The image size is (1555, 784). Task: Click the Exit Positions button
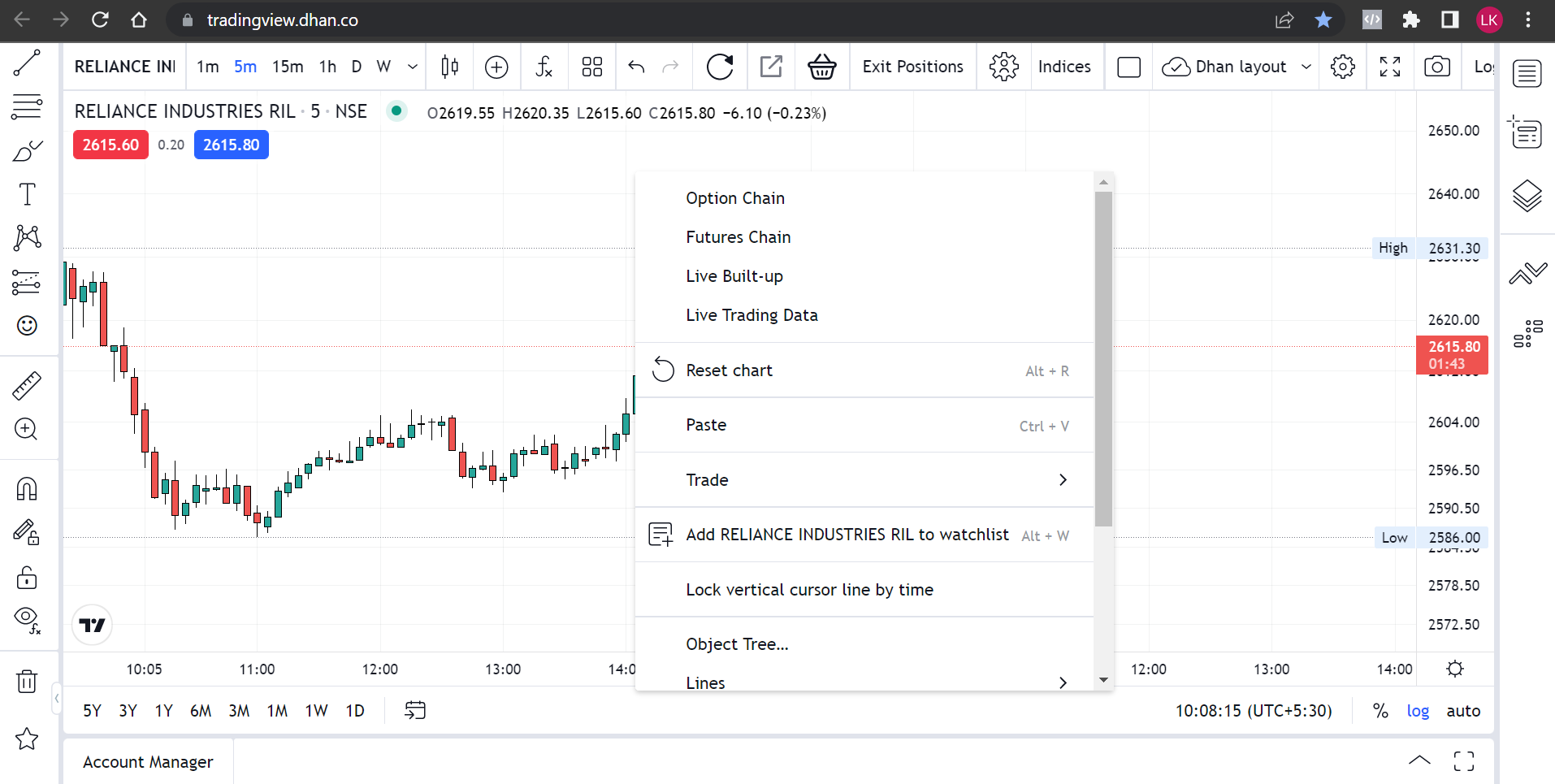pos(913,67)
